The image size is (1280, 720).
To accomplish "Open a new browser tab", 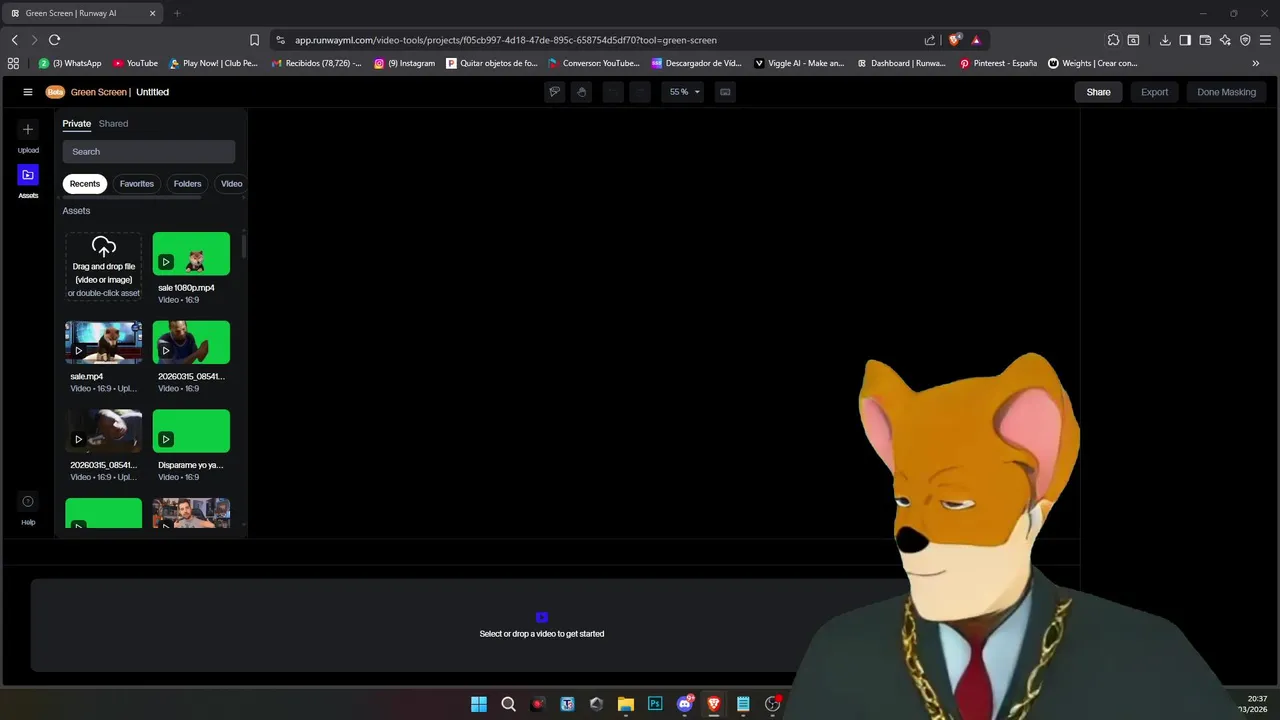I will point(177,13).
